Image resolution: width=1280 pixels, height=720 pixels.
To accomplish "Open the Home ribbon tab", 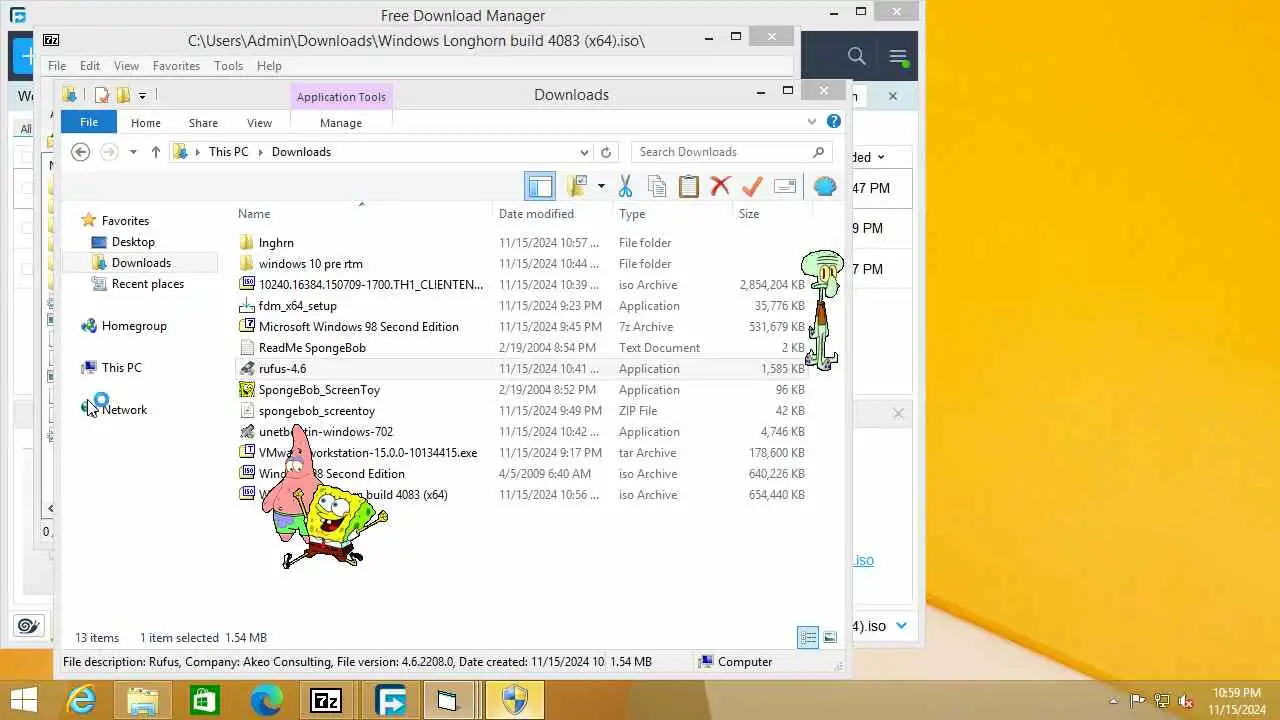I will 146,123.
